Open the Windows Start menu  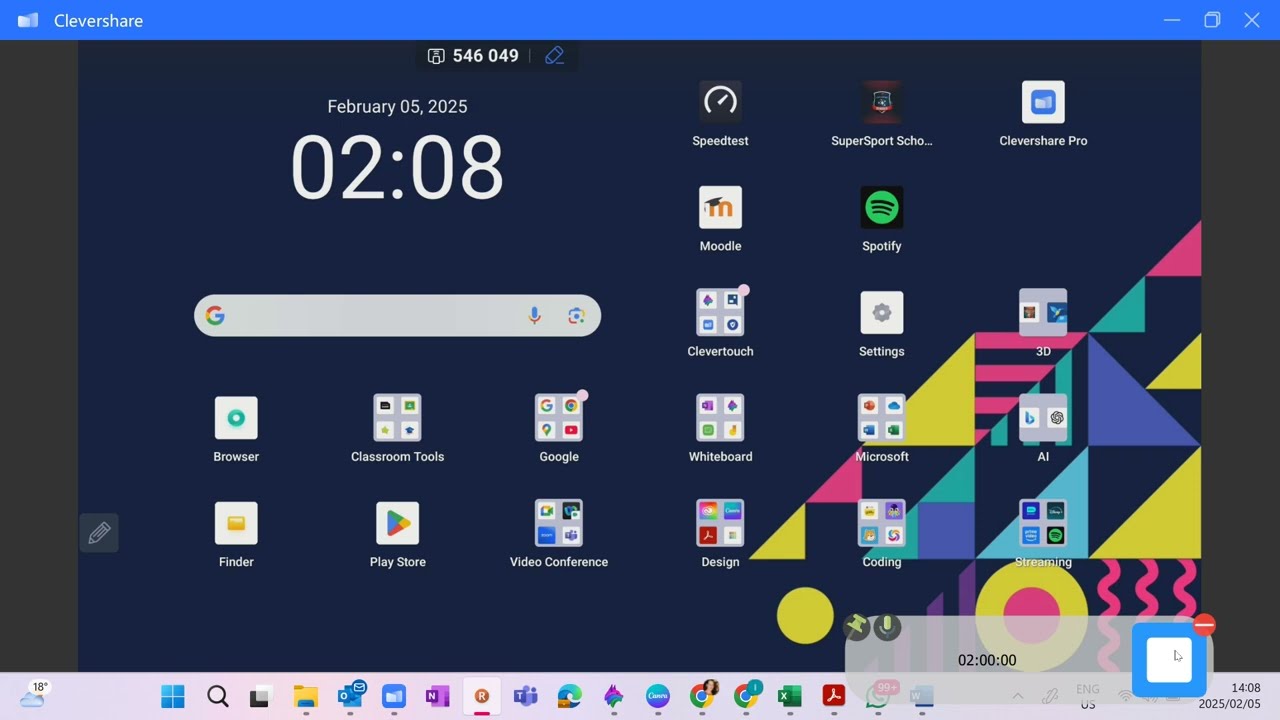[x=173, y=696]
